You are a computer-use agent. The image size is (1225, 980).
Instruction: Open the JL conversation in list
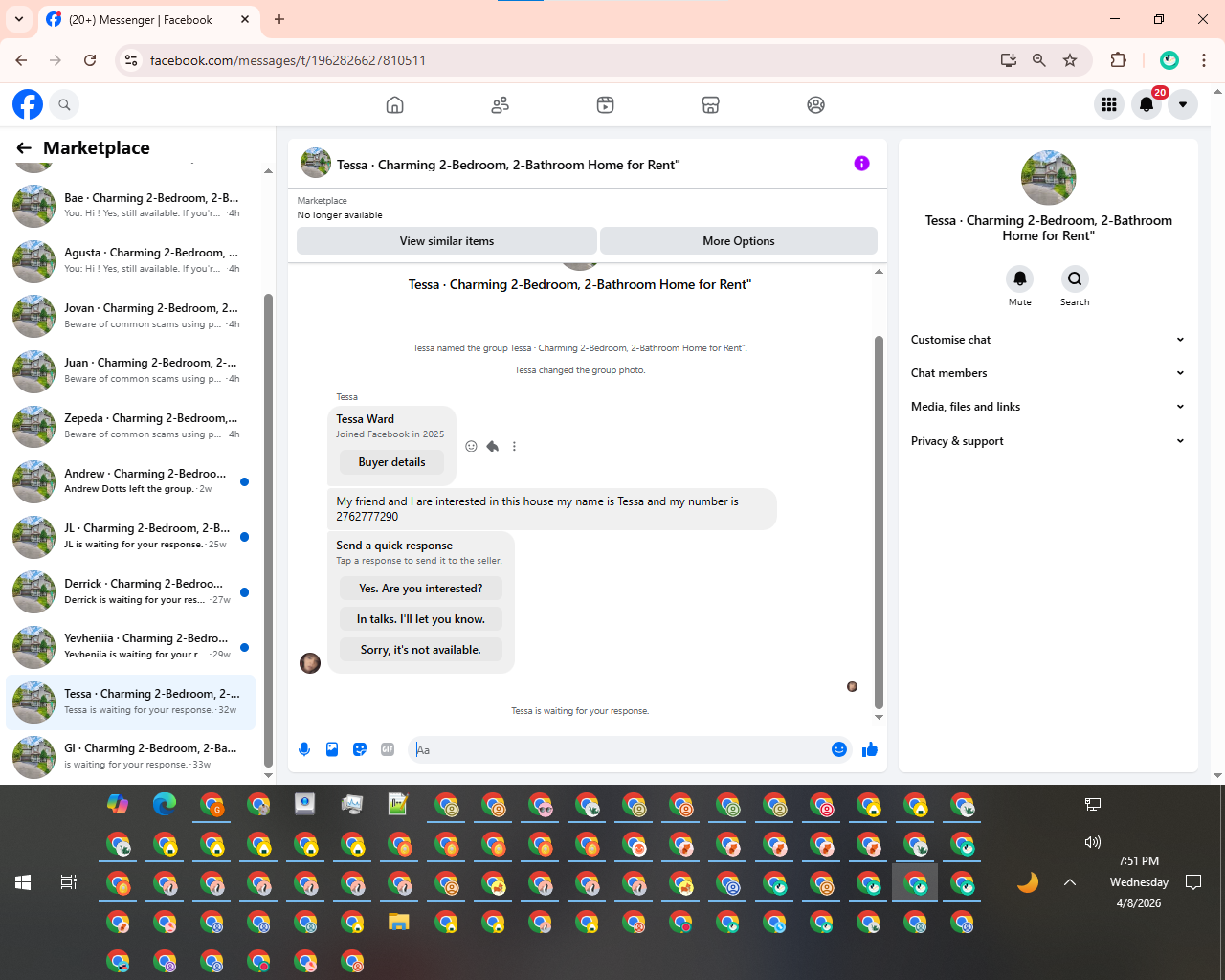[x=131, y=536]
